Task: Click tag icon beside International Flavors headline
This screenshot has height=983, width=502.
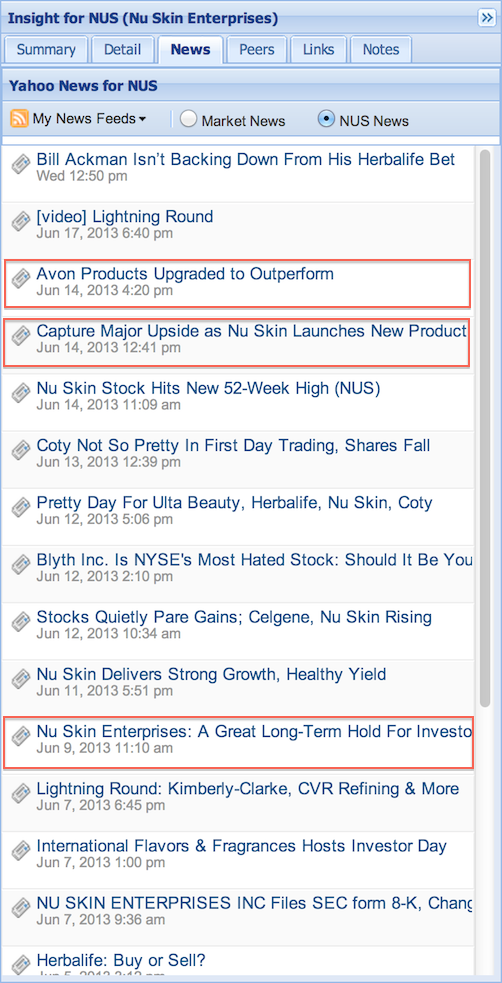Action: click(x=21, y=851)
